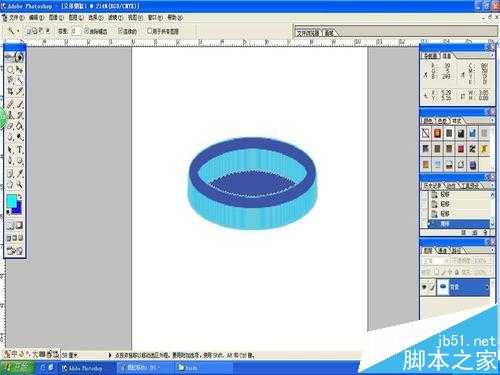Viewport: 500px width, 375px height.
Task: Select the highlighted bottom history state
Action: [459, 224]
